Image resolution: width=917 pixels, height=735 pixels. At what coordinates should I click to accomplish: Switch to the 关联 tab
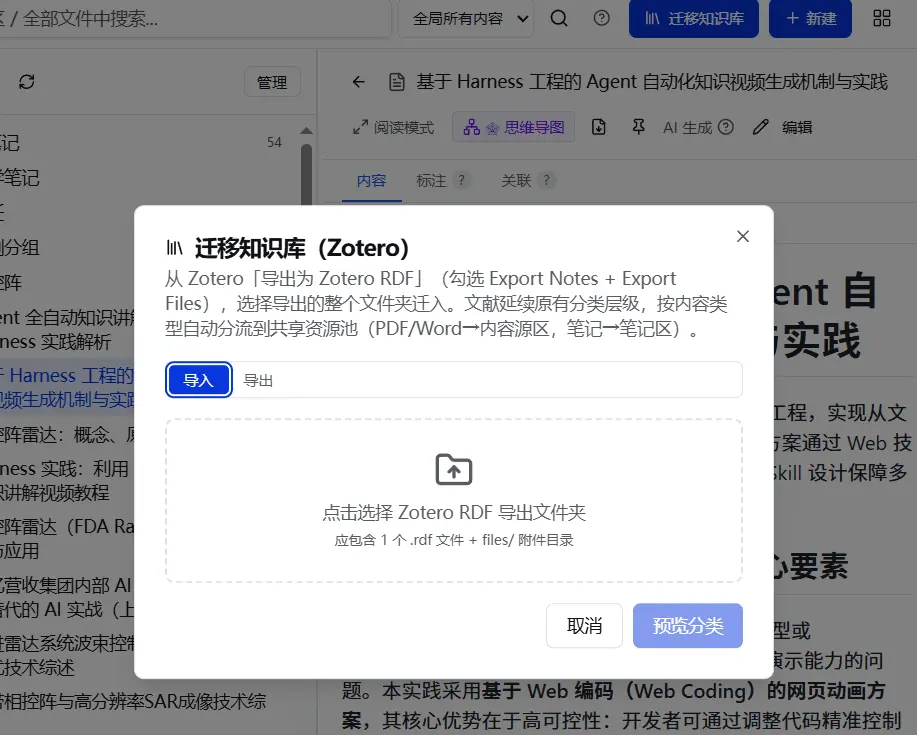click(516, 181)
